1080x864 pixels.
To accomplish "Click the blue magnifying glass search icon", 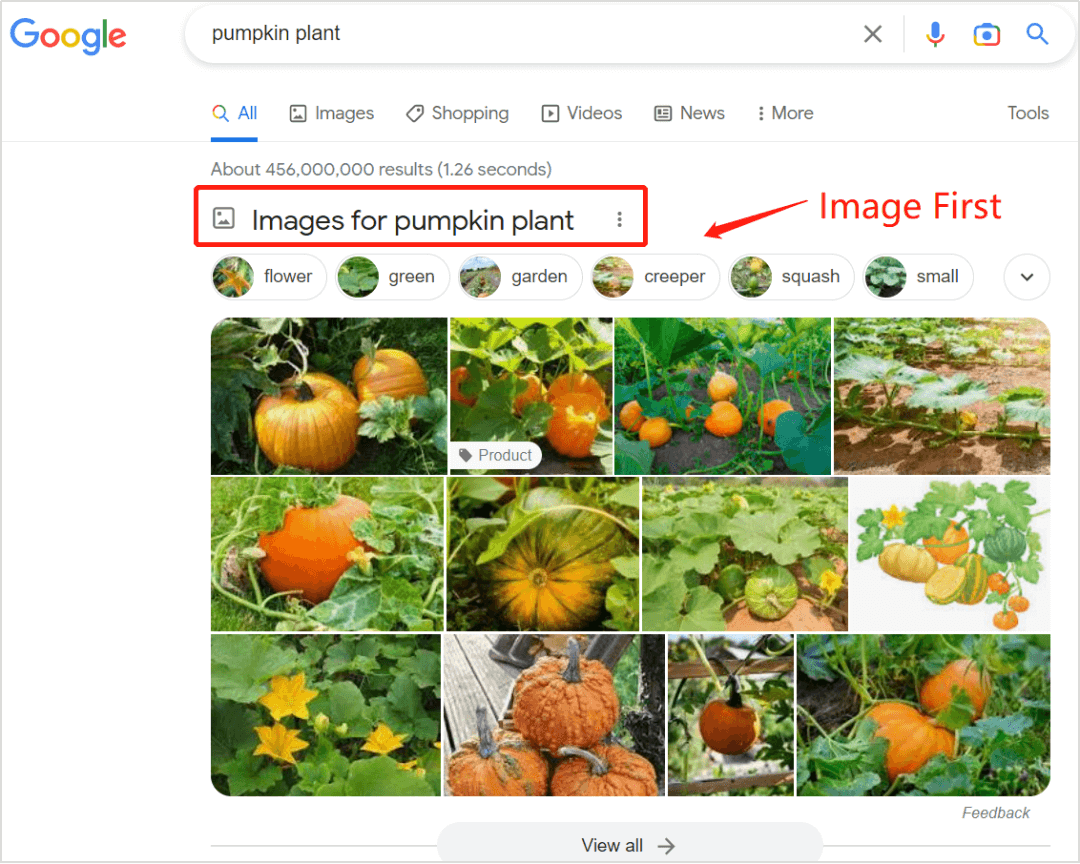I will (1037, 34).
